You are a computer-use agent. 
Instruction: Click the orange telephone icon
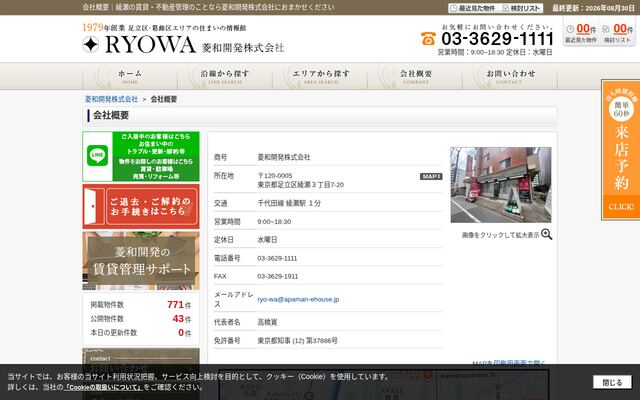click(x=428, y=39)
